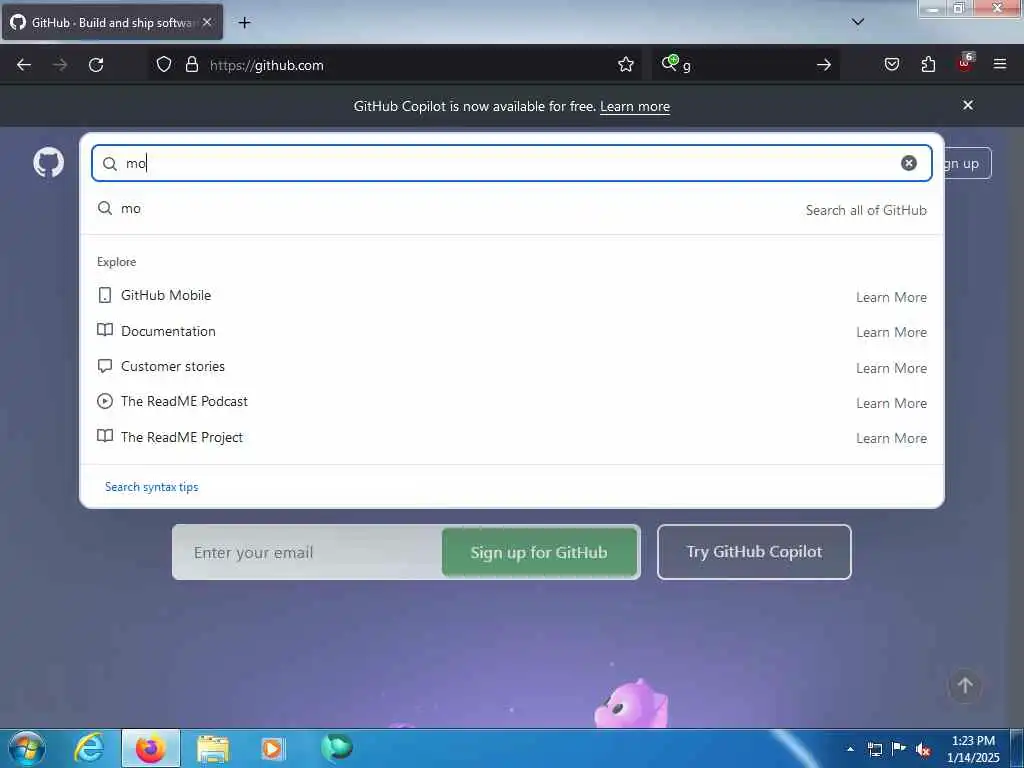Image resolution: width=1024 pixels, height=768 pixels.
Task: Click the partially hidden Sign up button
Action: tap(968, 163)
